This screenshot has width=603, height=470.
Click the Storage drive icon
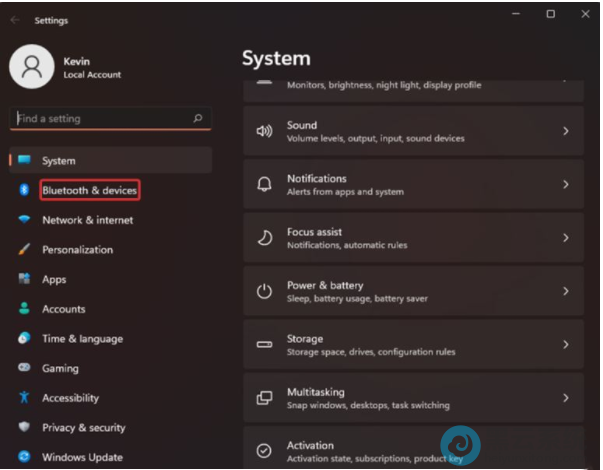pyautogui.click(x=264, y=344)
